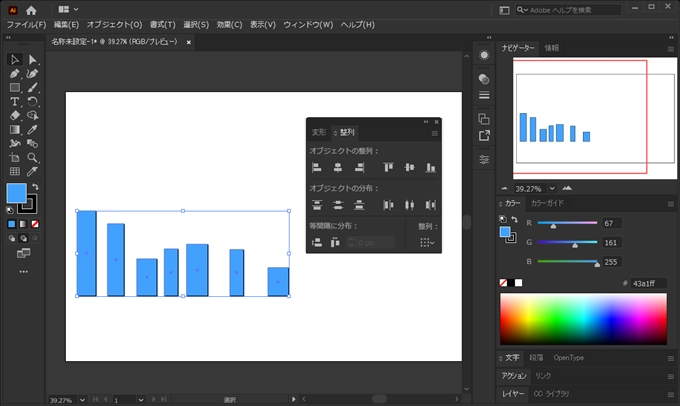Open Asset Export panel icon in dock
680x406 pixels.
coord(484,136)
